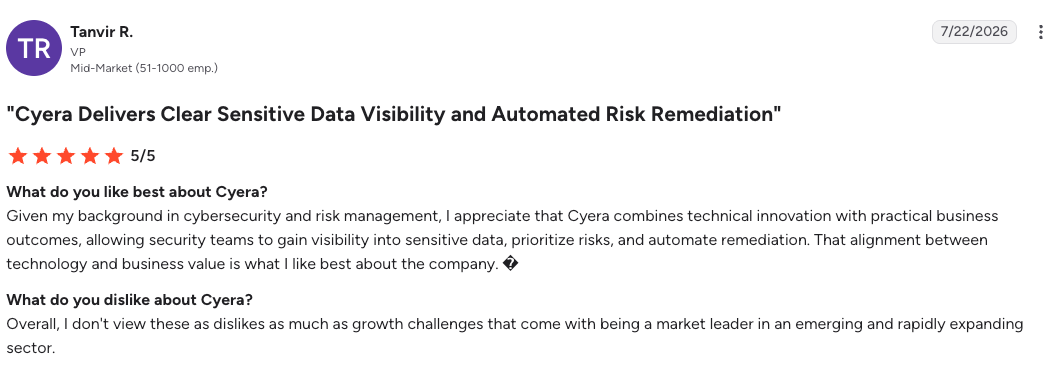Image resolution: width=1064 pixels, height=374 pixels.
Task: Click the VP job title label
Action: point(77,52)
